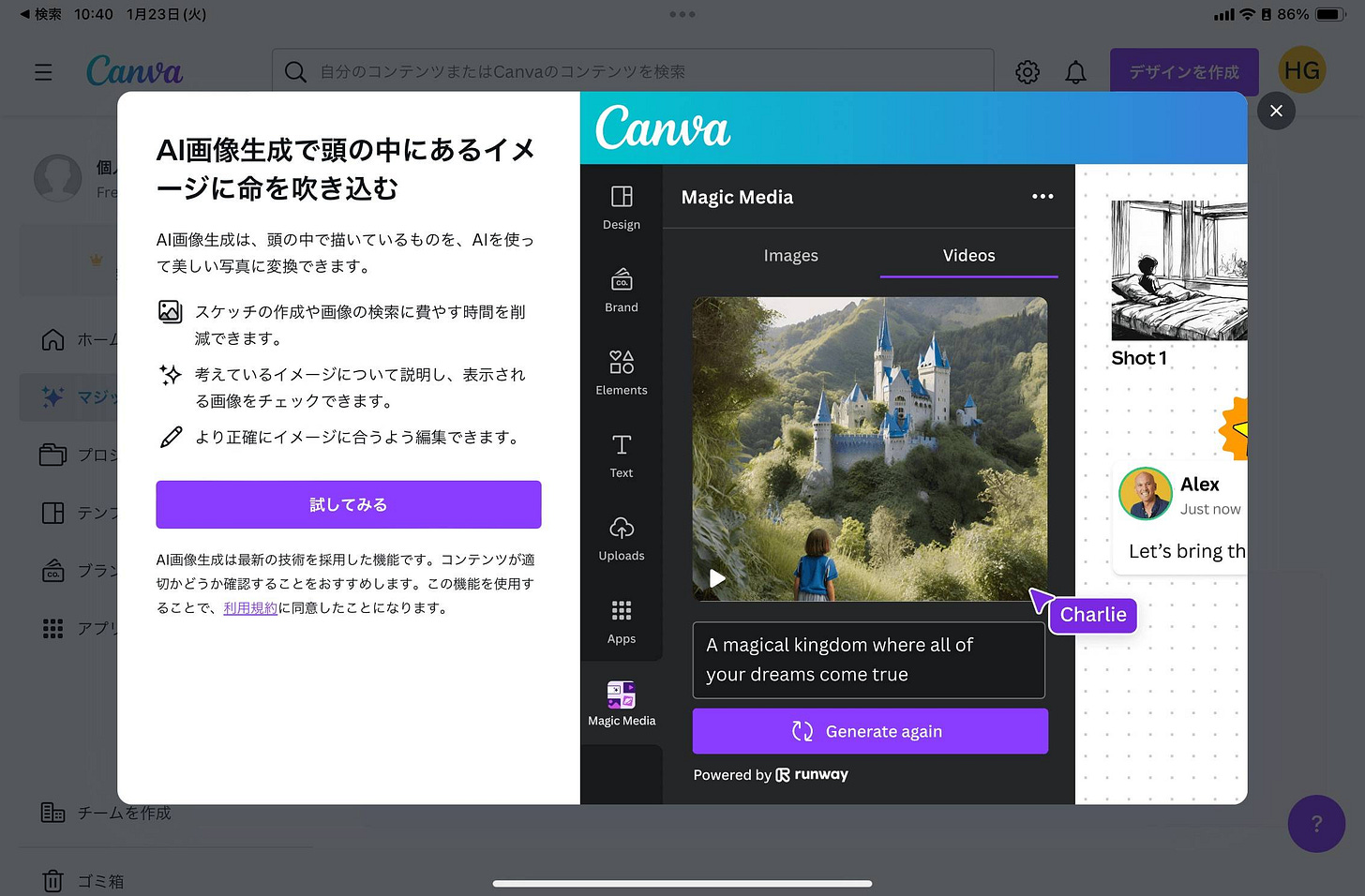This screenshot has width=1365, height=896.
Task: Click the Magic Media panel title
Action: (x=737, y=197)
